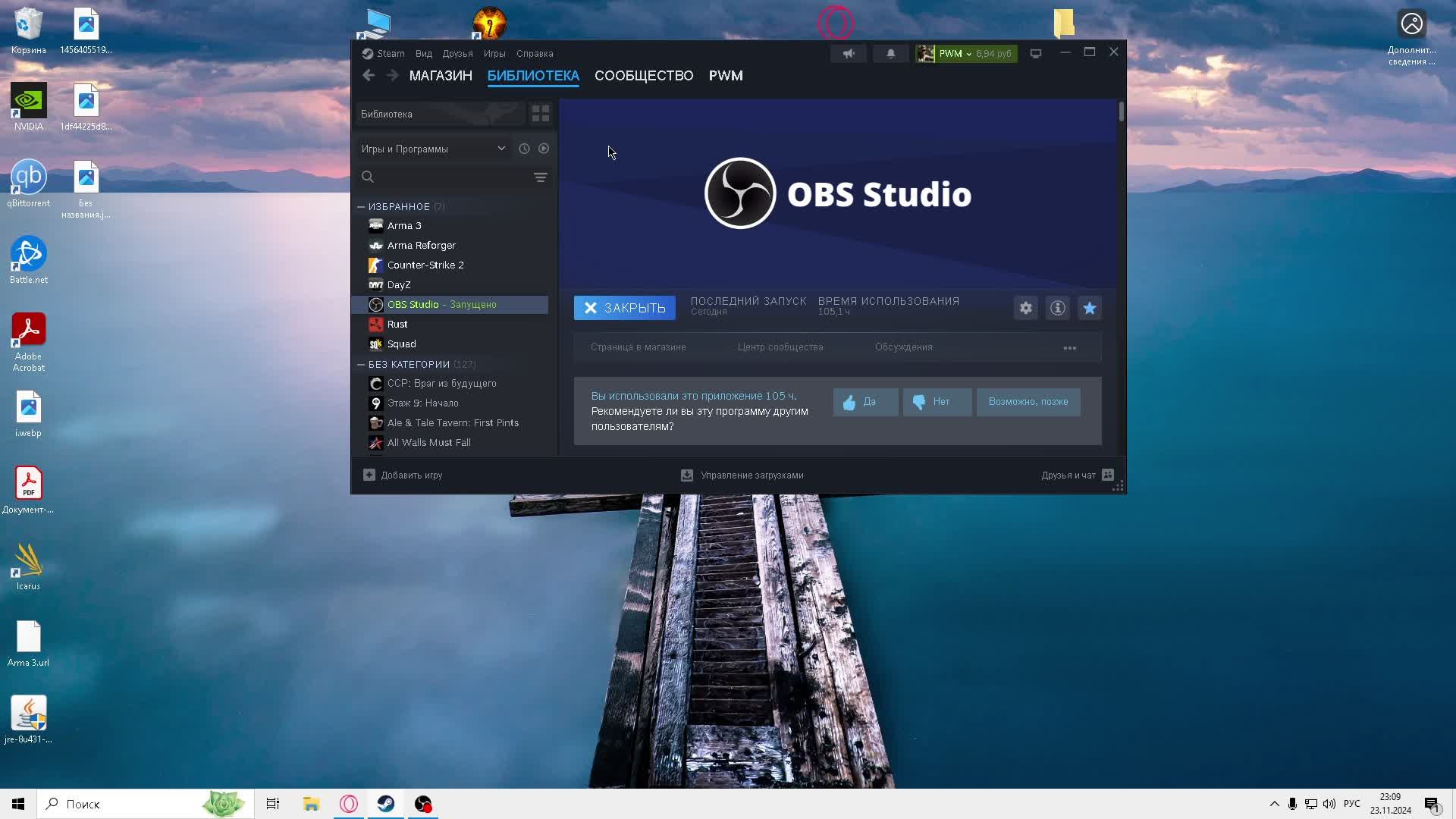Image resolution: width=1456 pixels, height=819 pixels.
Task: Toggle the favorite star for OBS Studio
Action: coord(1089,308)
